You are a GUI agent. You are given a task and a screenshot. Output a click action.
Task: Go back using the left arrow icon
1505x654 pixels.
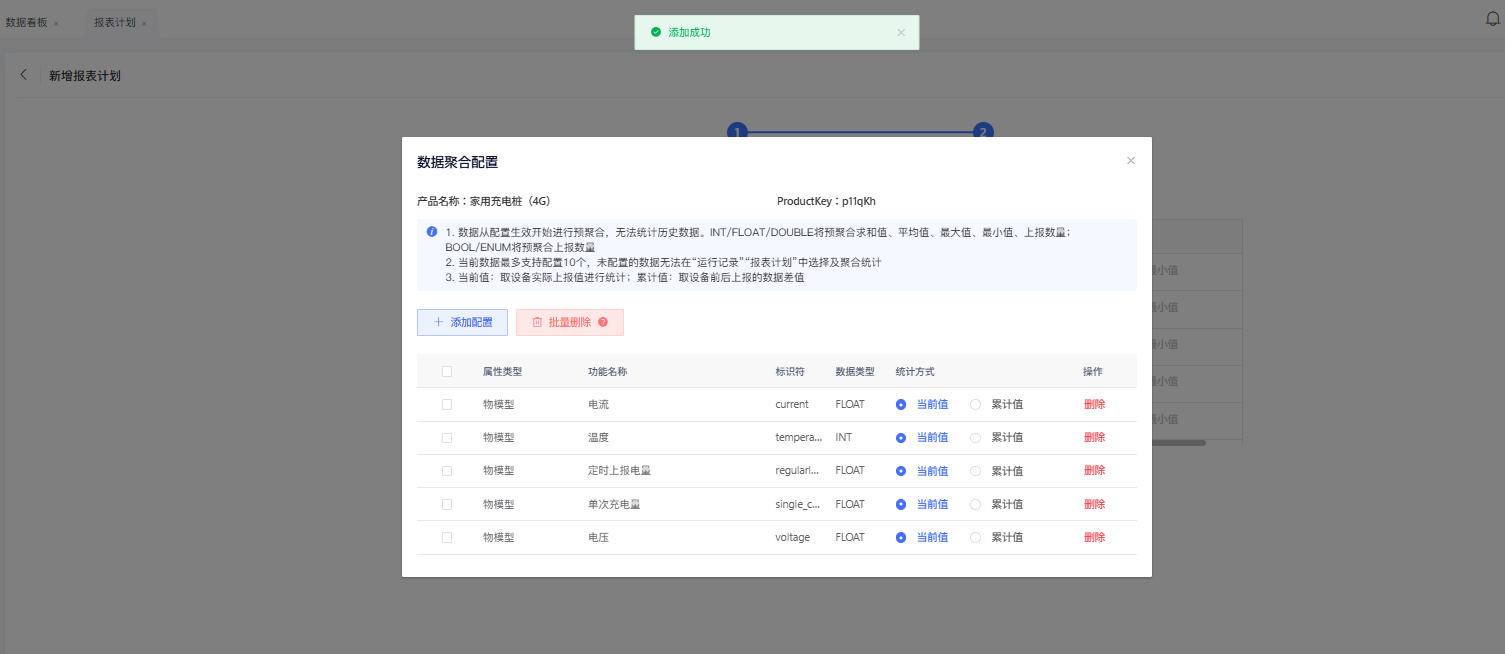click(x=24, y=75)
